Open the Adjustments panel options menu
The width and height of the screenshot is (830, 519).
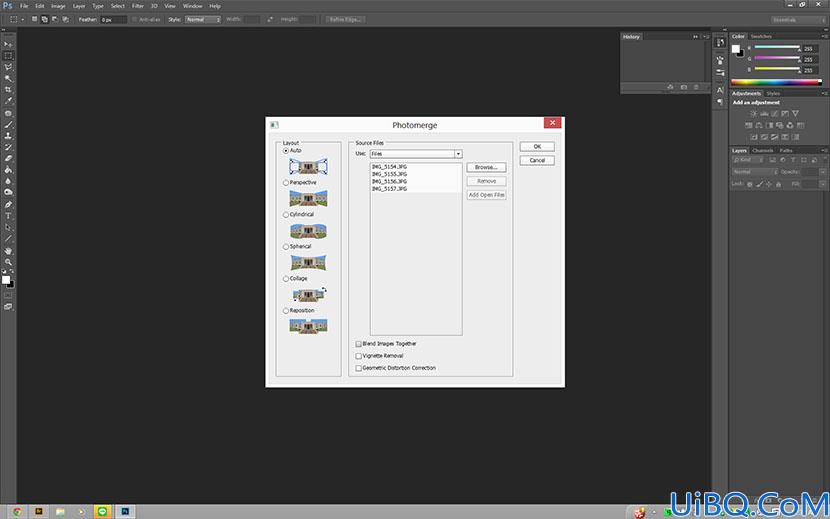(x=825, y=94)
